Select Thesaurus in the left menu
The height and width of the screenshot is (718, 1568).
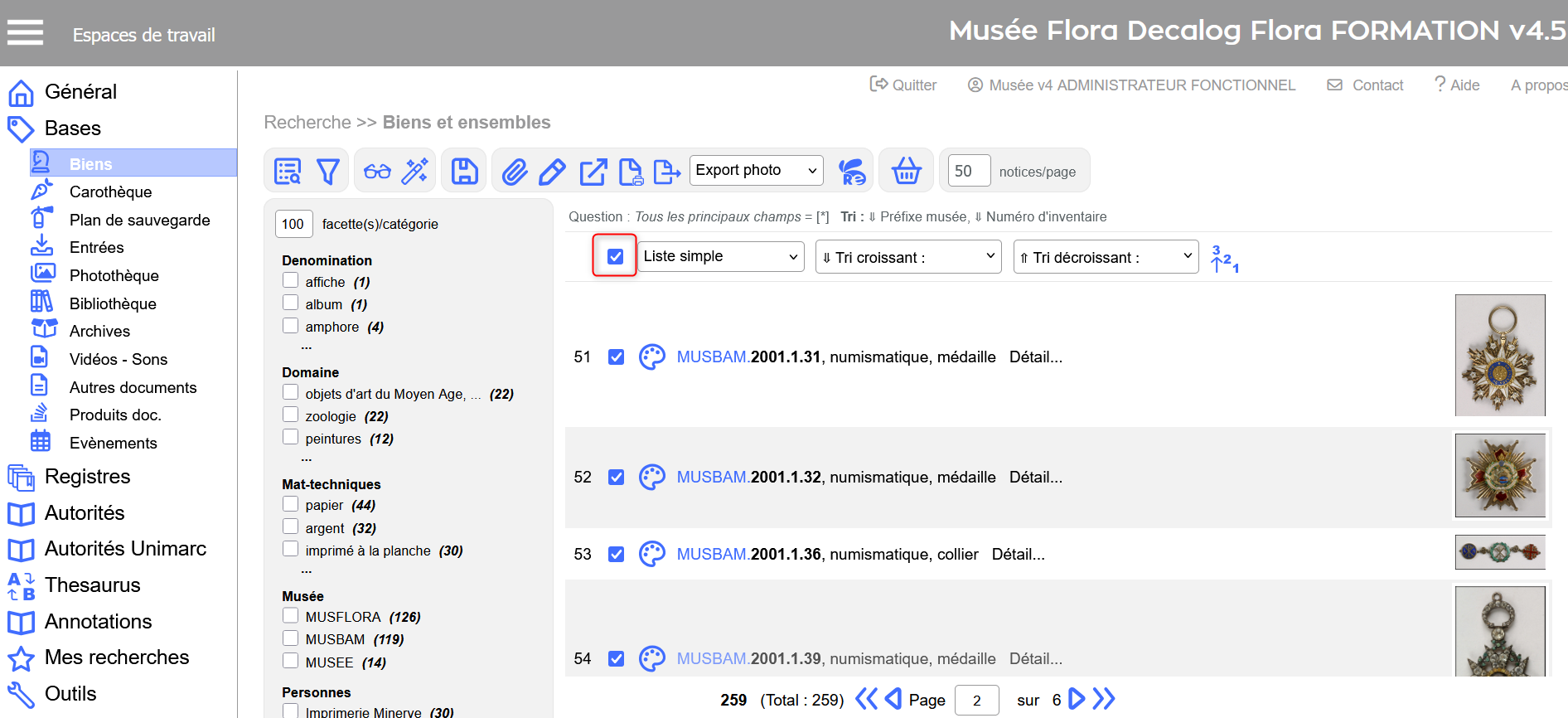[x=92, y=585]
